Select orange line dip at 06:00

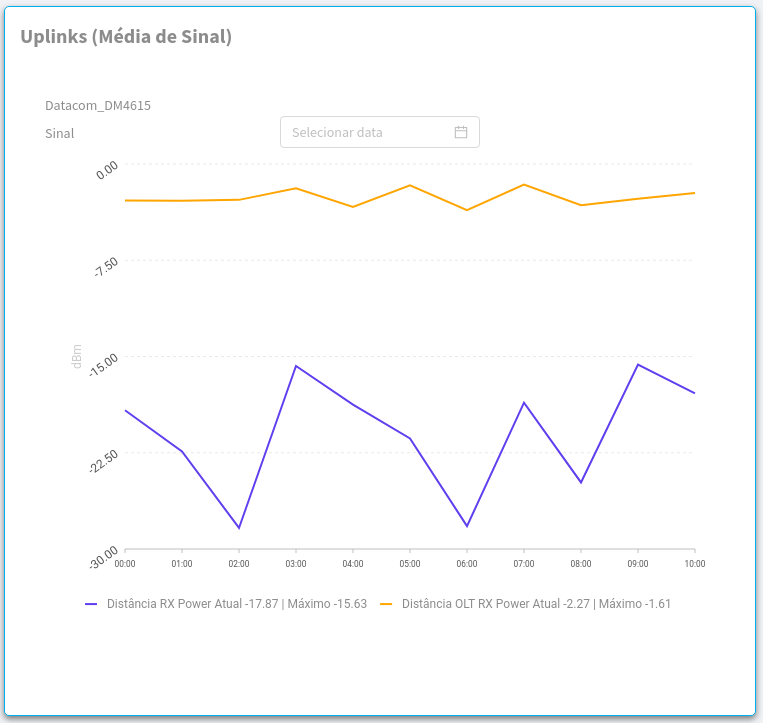point(467,210)
